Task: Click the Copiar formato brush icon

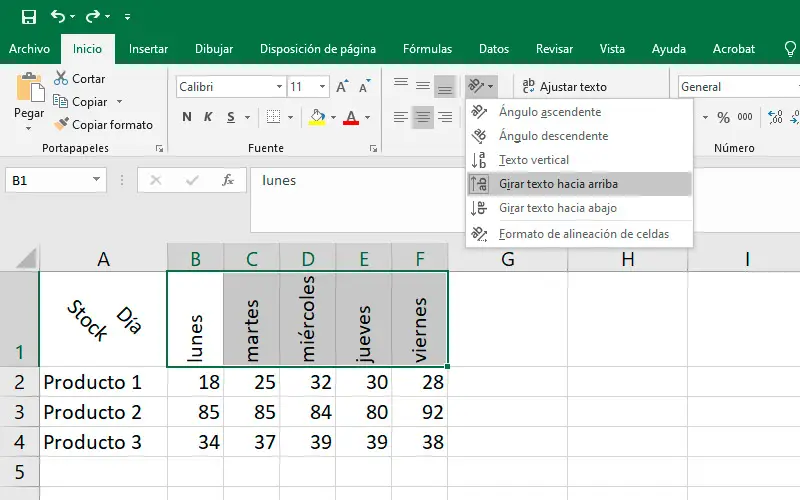Action: click(61, 125)
